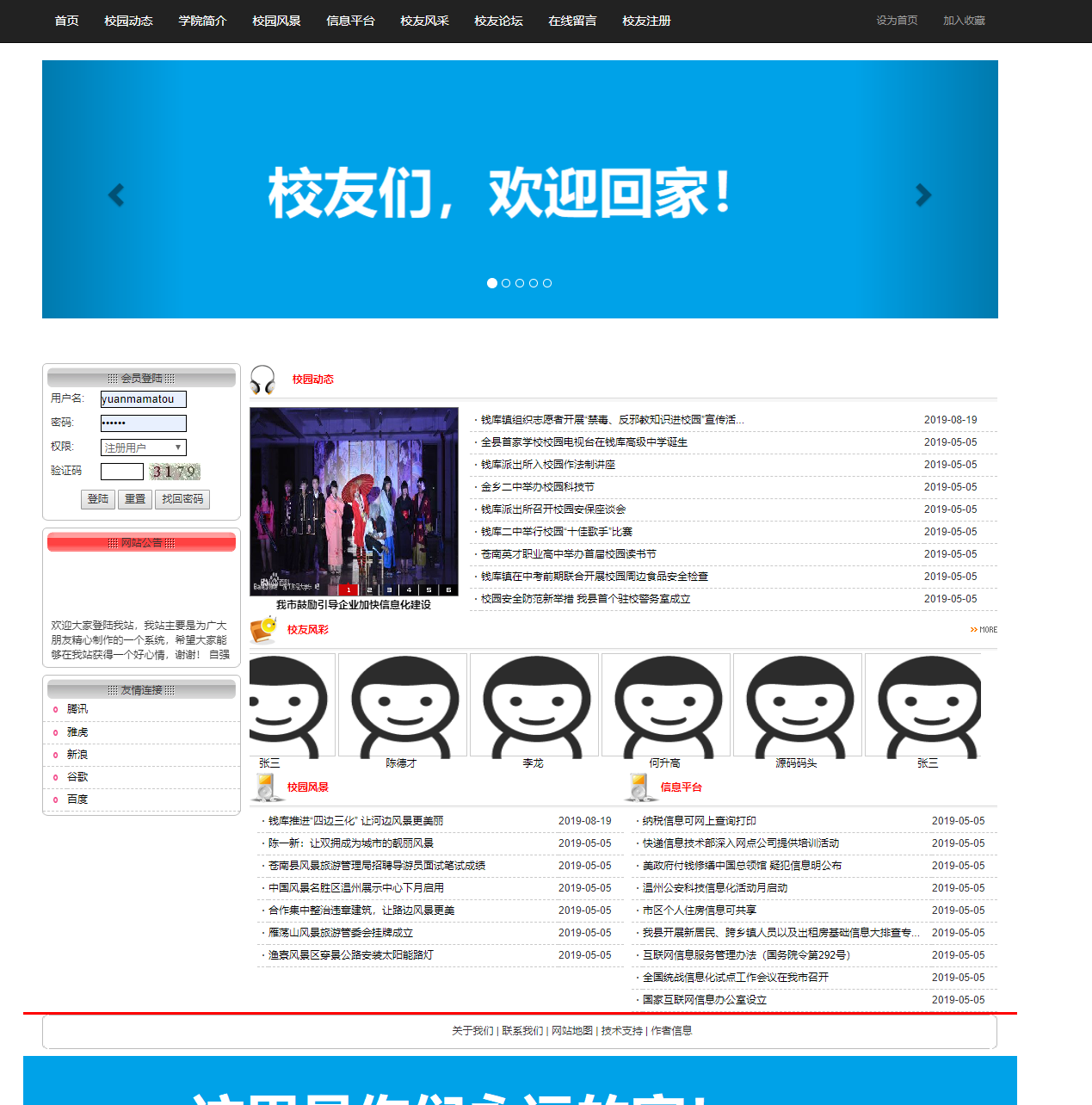The height and width of the screenshot is (1105, 1092).
Task: Open the 首页 menu item
Action: pos(66,21)
